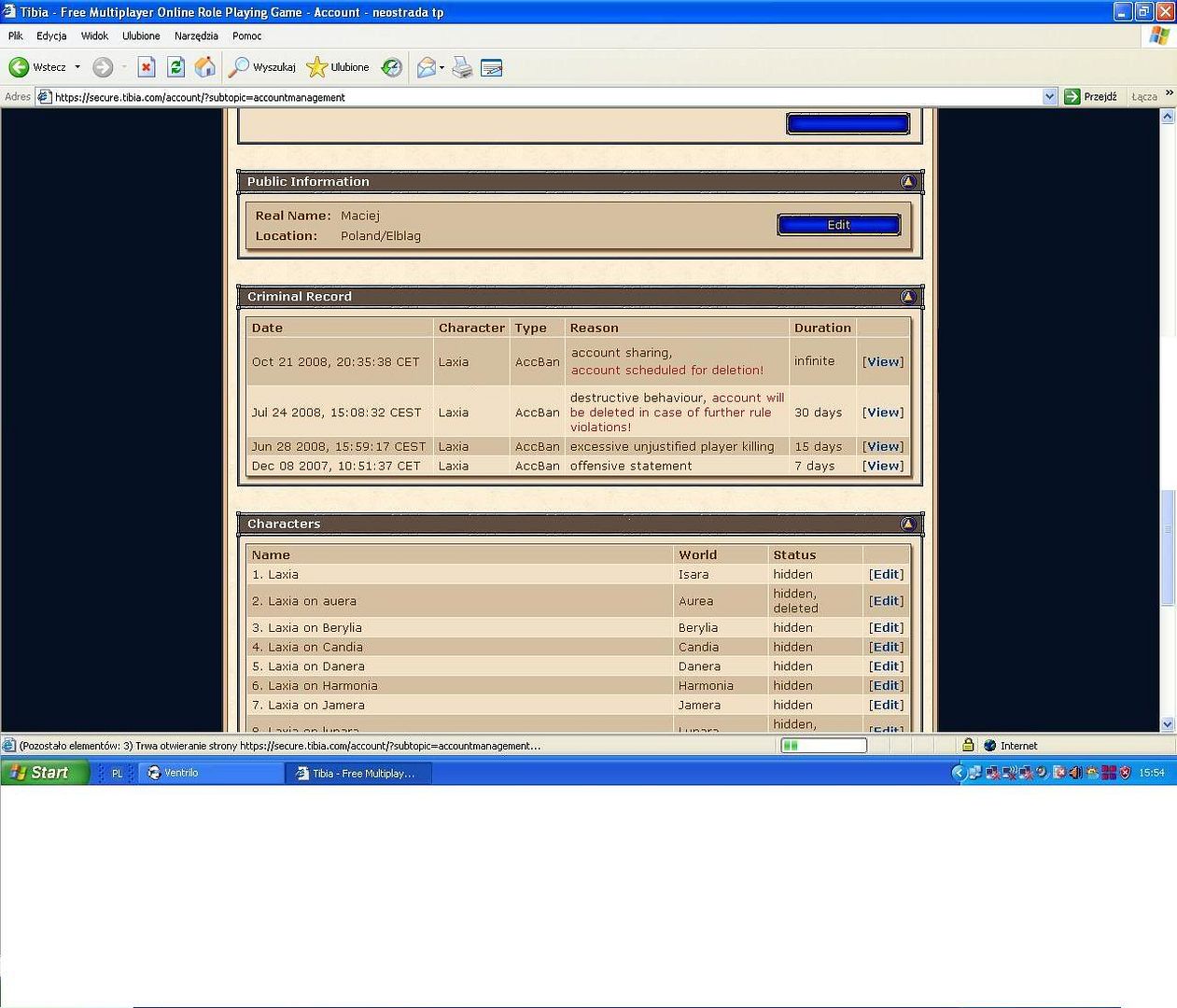Open the Narzędzia menu
1177x1008 pixels.
coord(196,36)
